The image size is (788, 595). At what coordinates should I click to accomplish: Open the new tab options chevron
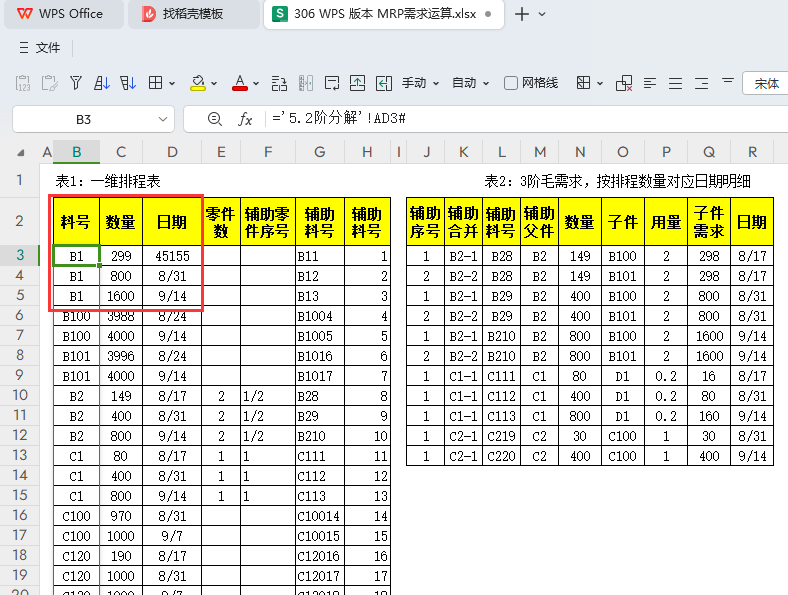pos(542,14)
